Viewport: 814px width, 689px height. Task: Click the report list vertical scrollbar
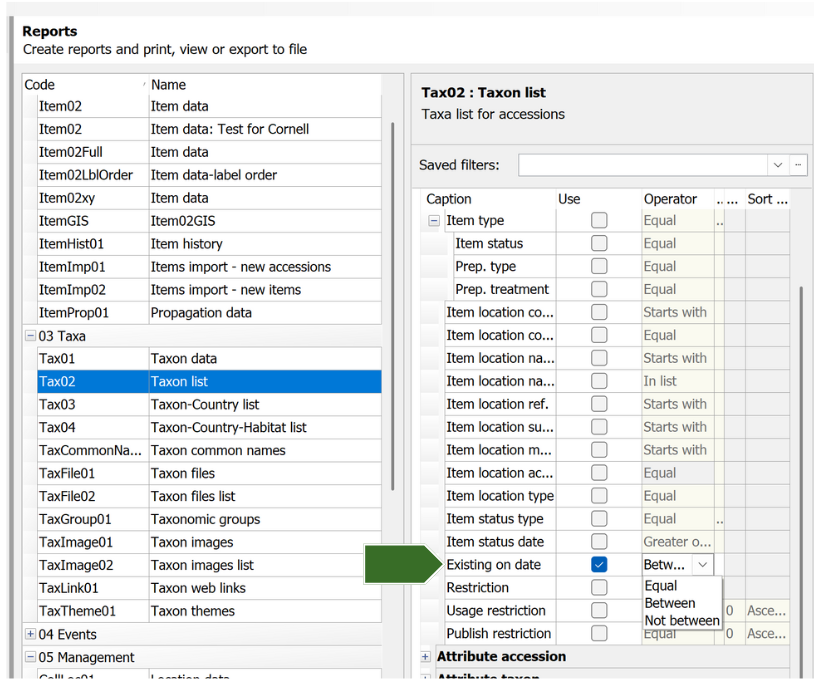[x=392, y=306]
